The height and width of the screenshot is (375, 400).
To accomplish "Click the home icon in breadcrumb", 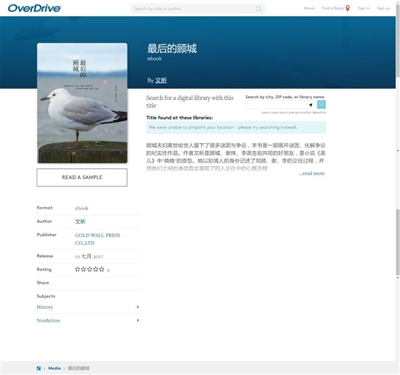I will tap(39, 368).
